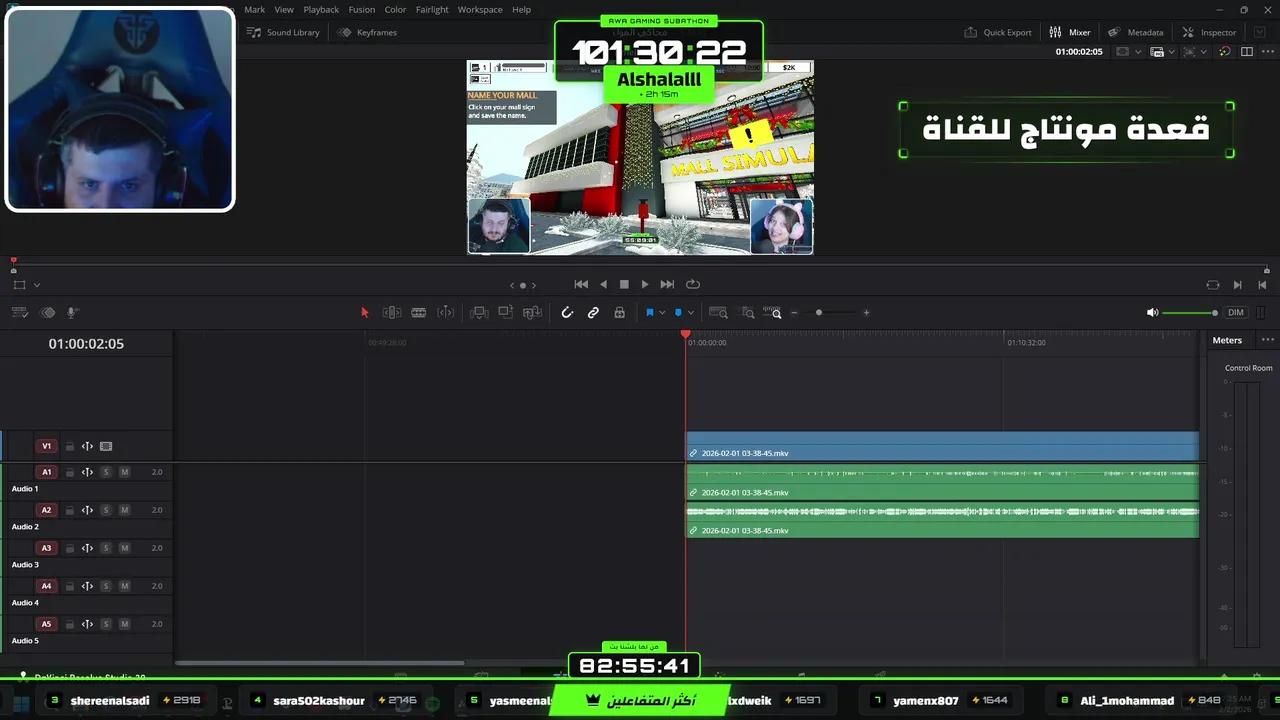1280x720 pixels.
Task: Open Timeline View Options icon
Action: pos(19,313)
